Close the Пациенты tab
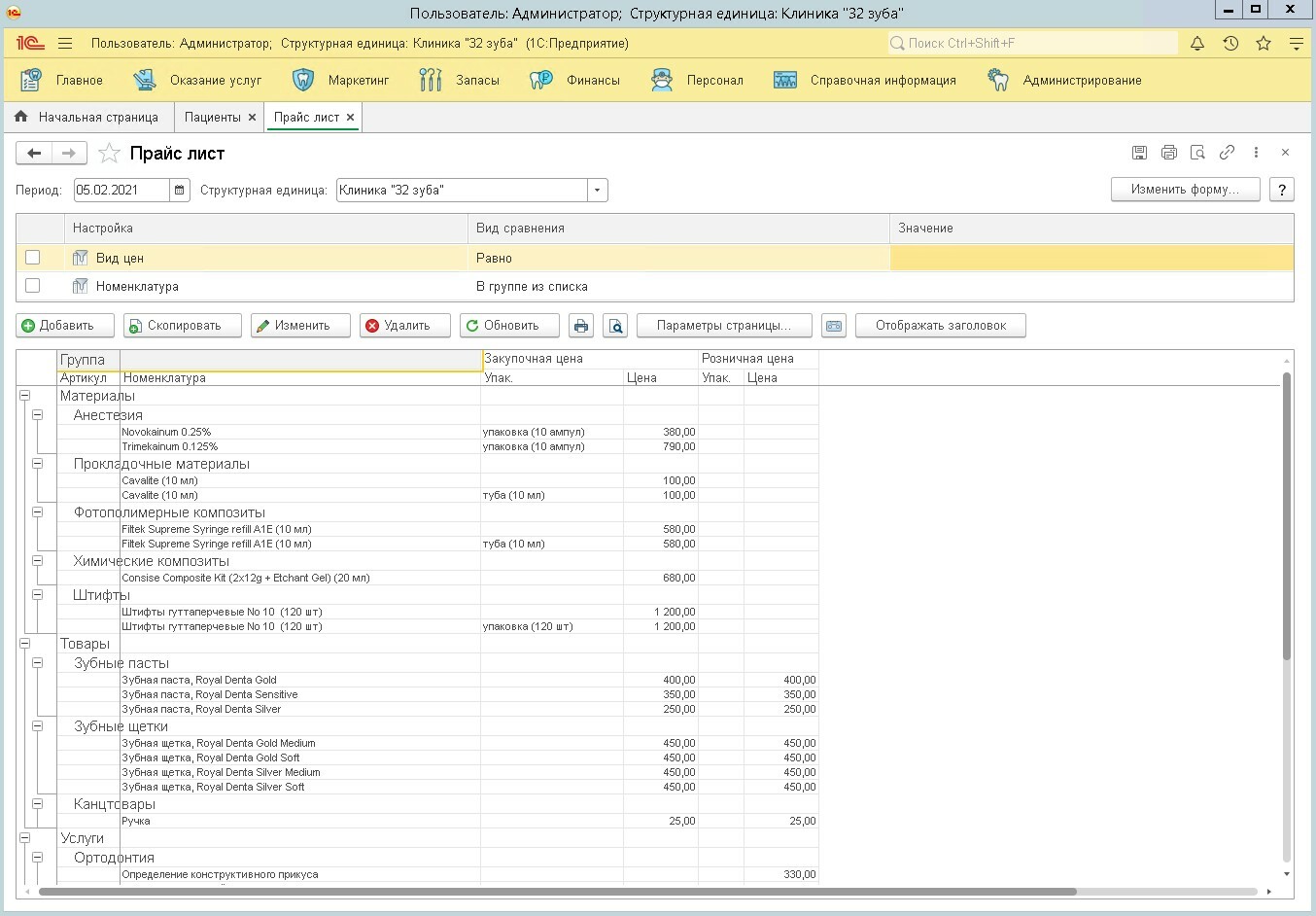This screenshot has width=1316, height=916. pos(252,117)
